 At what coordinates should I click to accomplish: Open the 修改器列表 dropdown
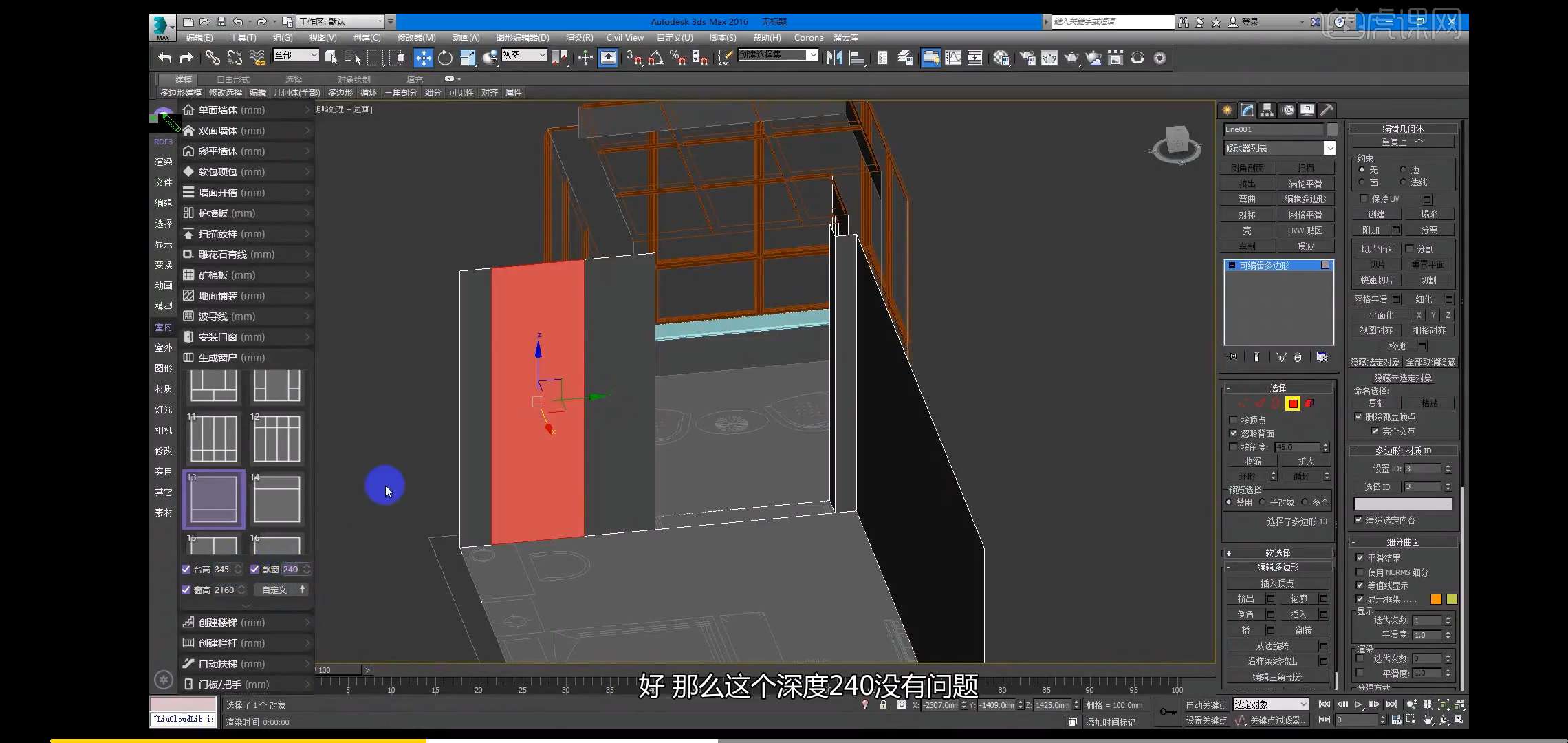click(1329, 148)
